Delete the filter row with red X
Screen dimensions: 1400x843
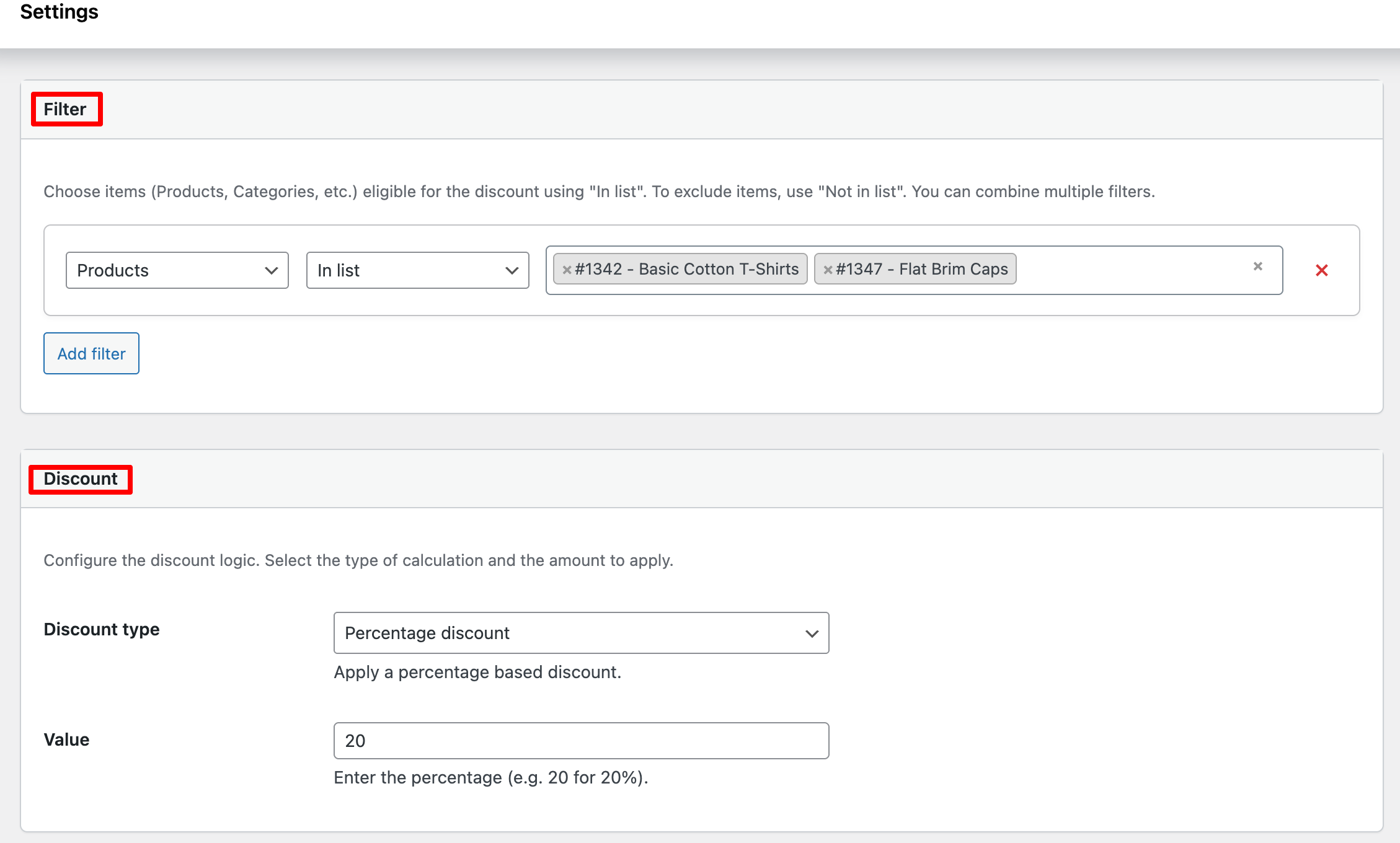pyautogui.click(x=1321, y=270)
